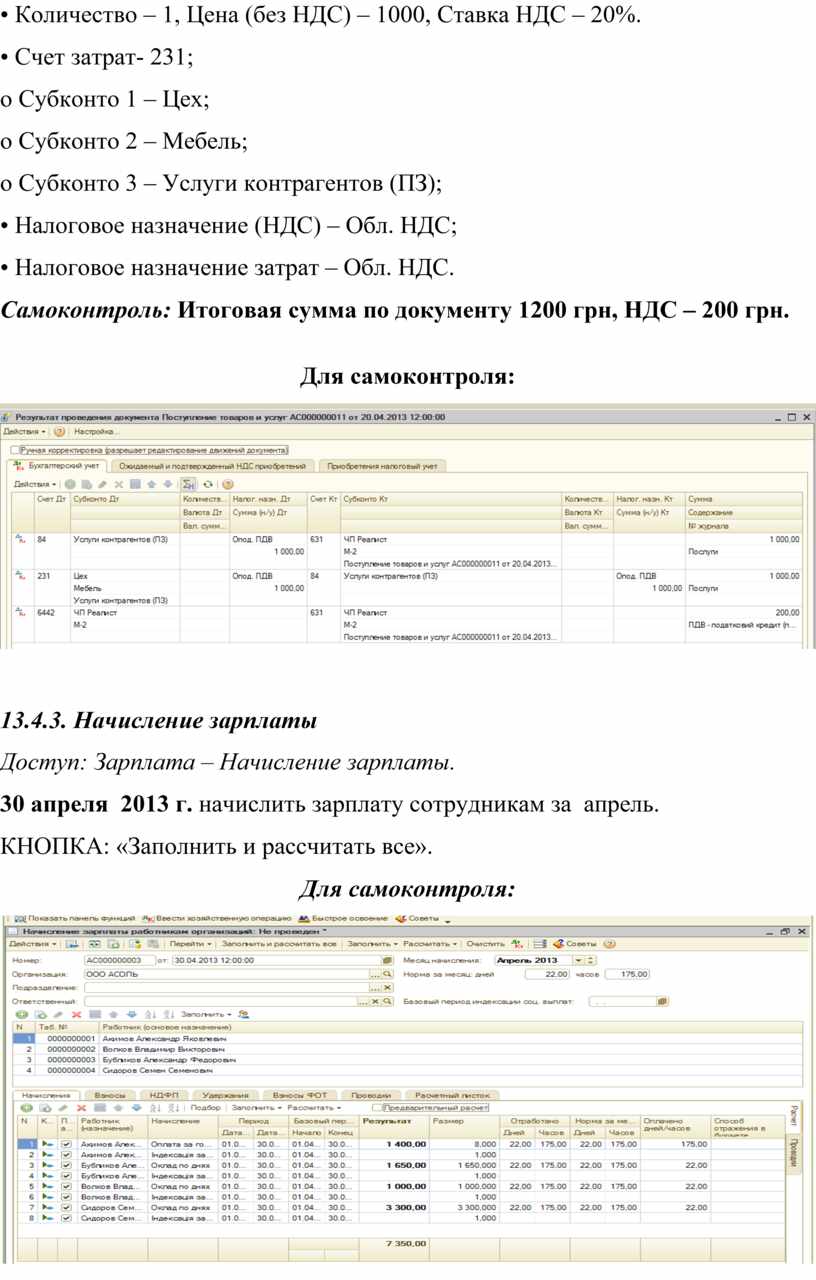
Task: Select employee Волков Владимир Викторович
Action: [408, 1049]
